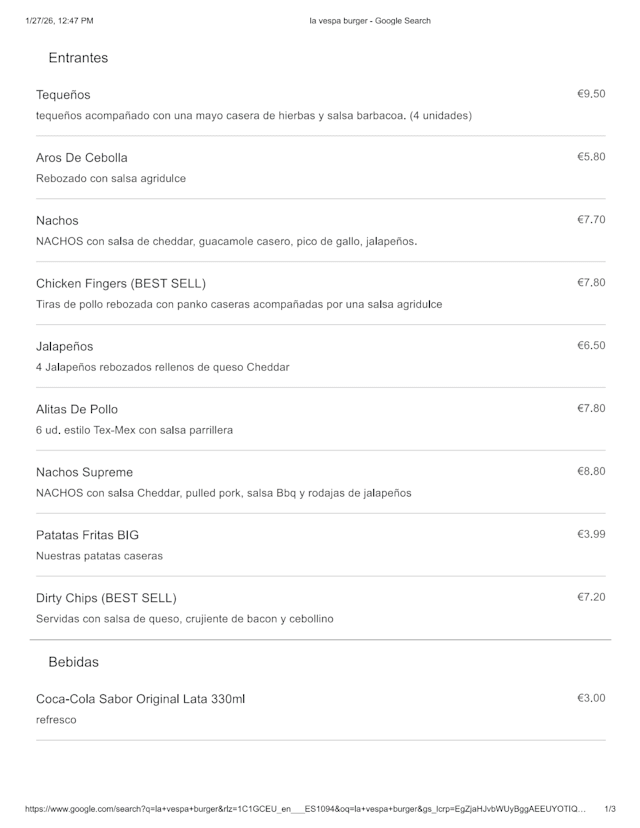This screenshot has height=828, width=640.
Task: Open the Alitas De Pollo item
Action: [x=77, y=410]
